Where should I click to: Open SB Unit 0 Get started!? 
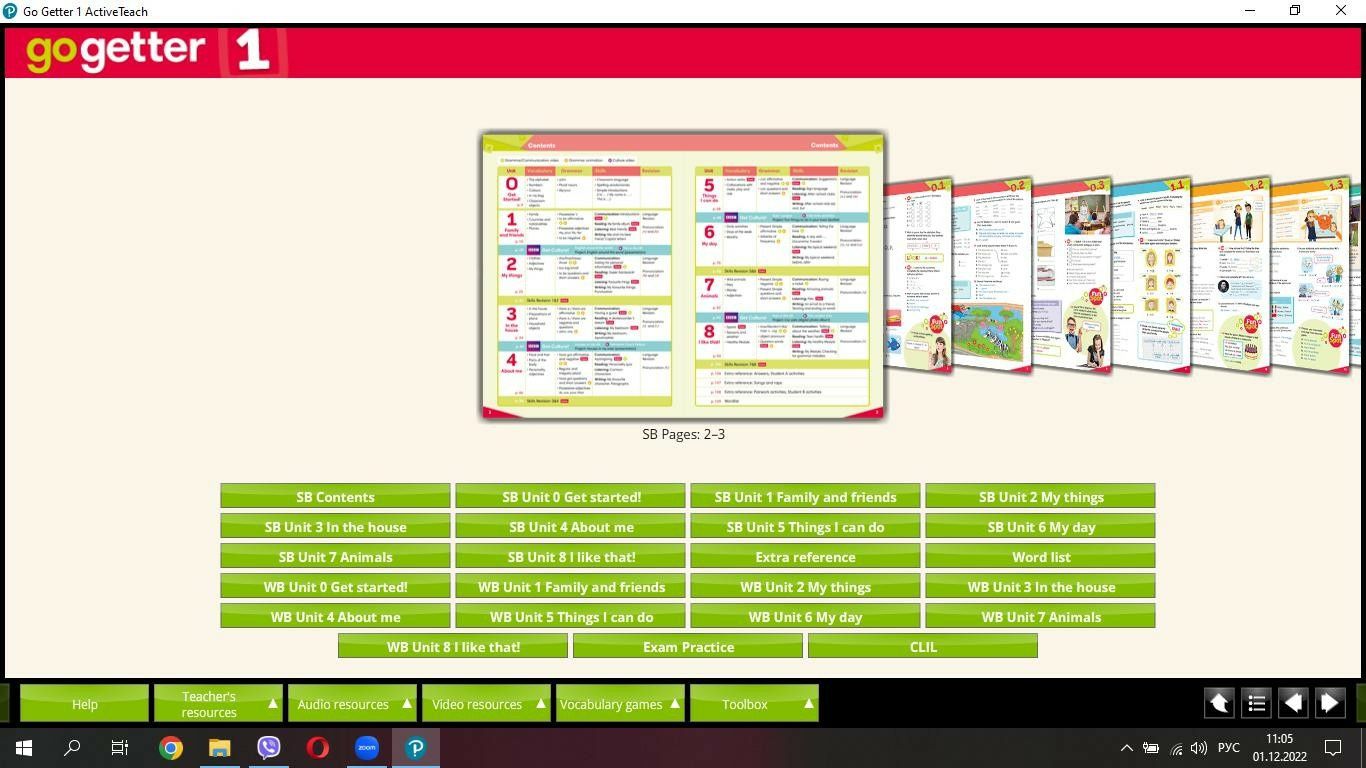click(x=571, y=496)
